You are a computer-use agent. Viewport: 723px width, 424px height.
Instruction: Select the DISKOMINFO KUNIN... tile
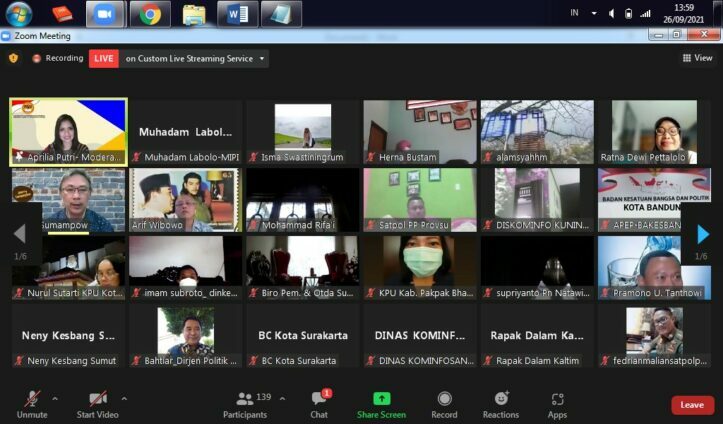click(x=537, y=200)
